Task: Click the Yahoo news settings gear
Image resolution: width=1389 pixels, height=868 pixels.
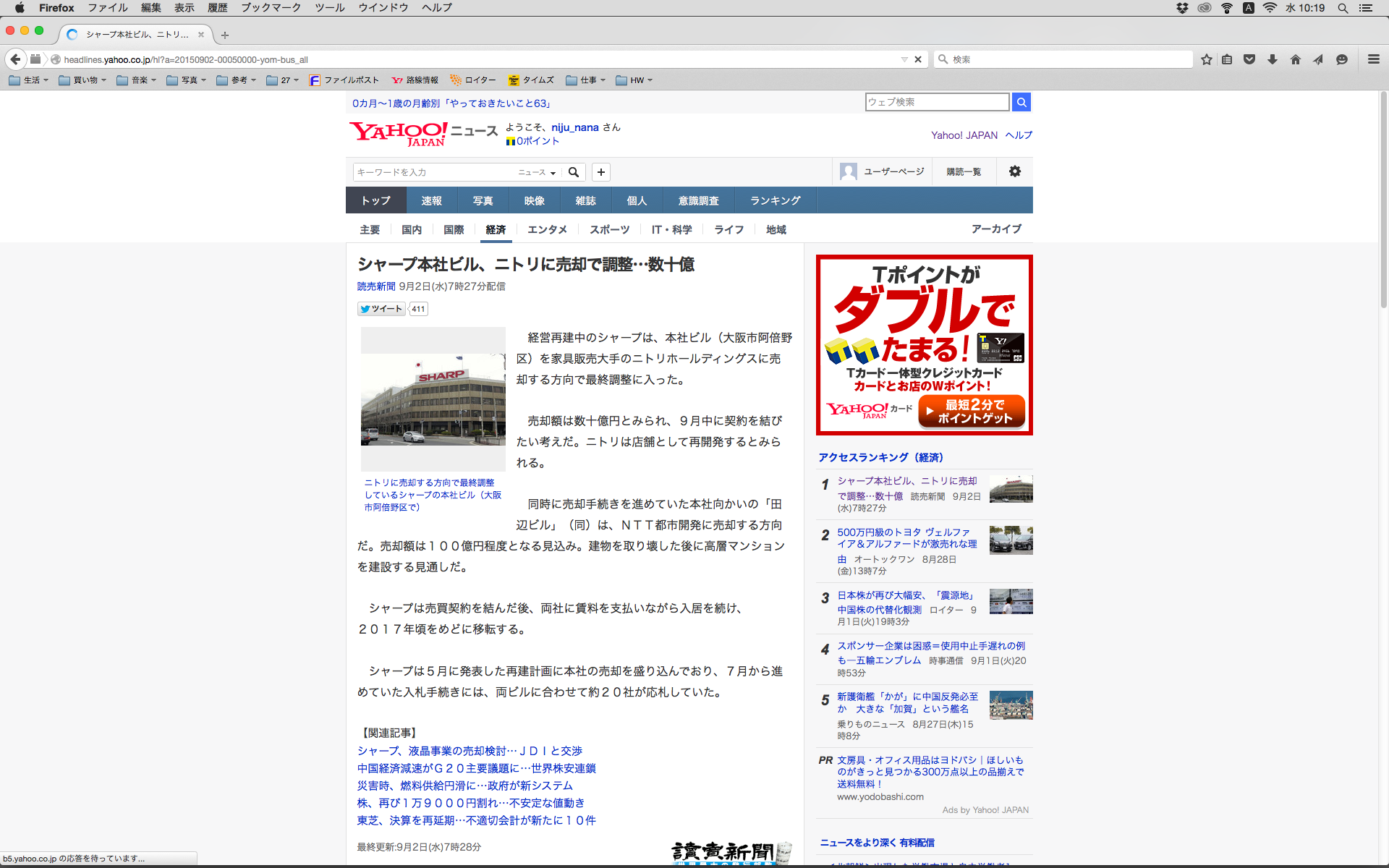Action: click(x=1015, y=171)
